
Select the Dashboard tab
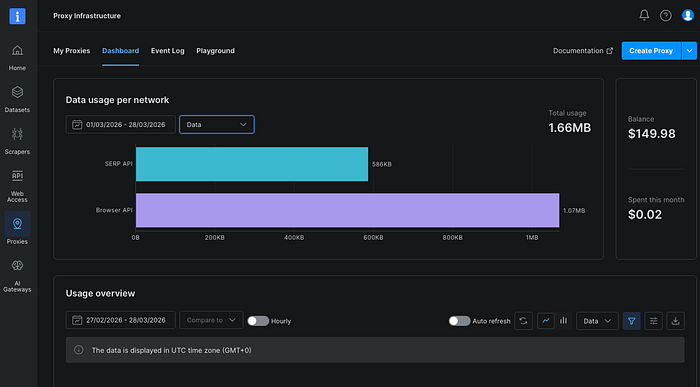tap(120, 51)
